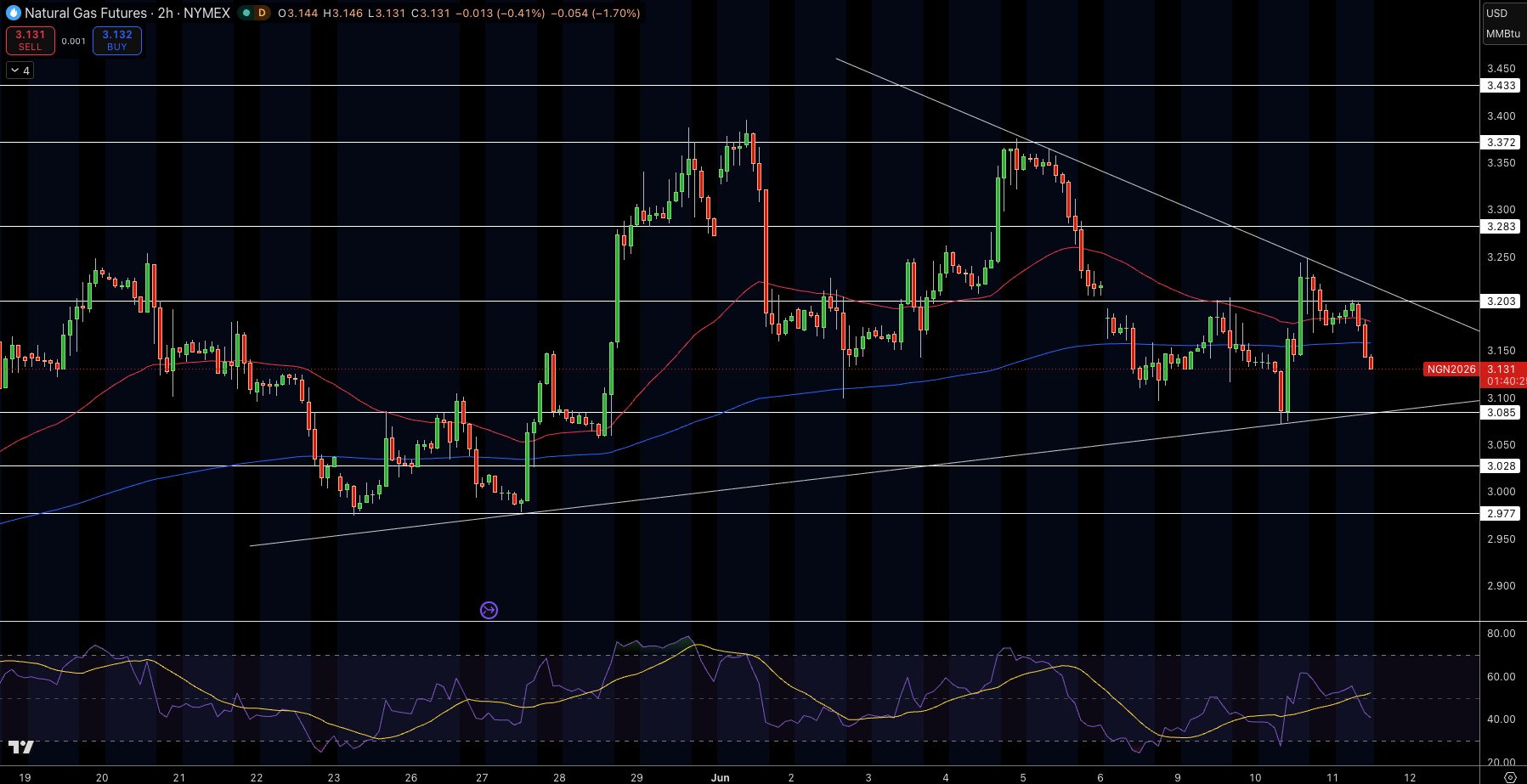The width and height of the screenshot is (1527, 784).
Task: Click the 3.131 SELL button
Action: pos(31,41)
